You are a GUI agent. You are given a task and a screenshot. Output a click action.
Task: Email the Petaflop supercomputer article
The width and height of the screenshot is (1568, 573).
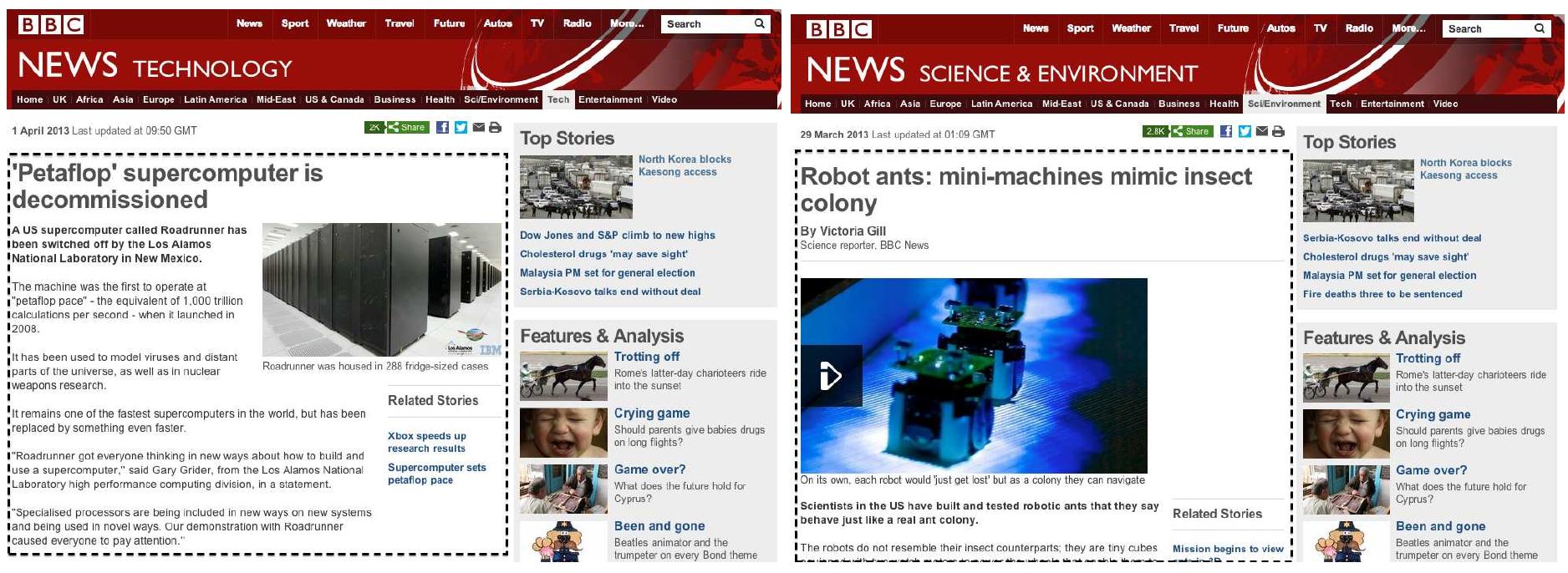(478, 128)
